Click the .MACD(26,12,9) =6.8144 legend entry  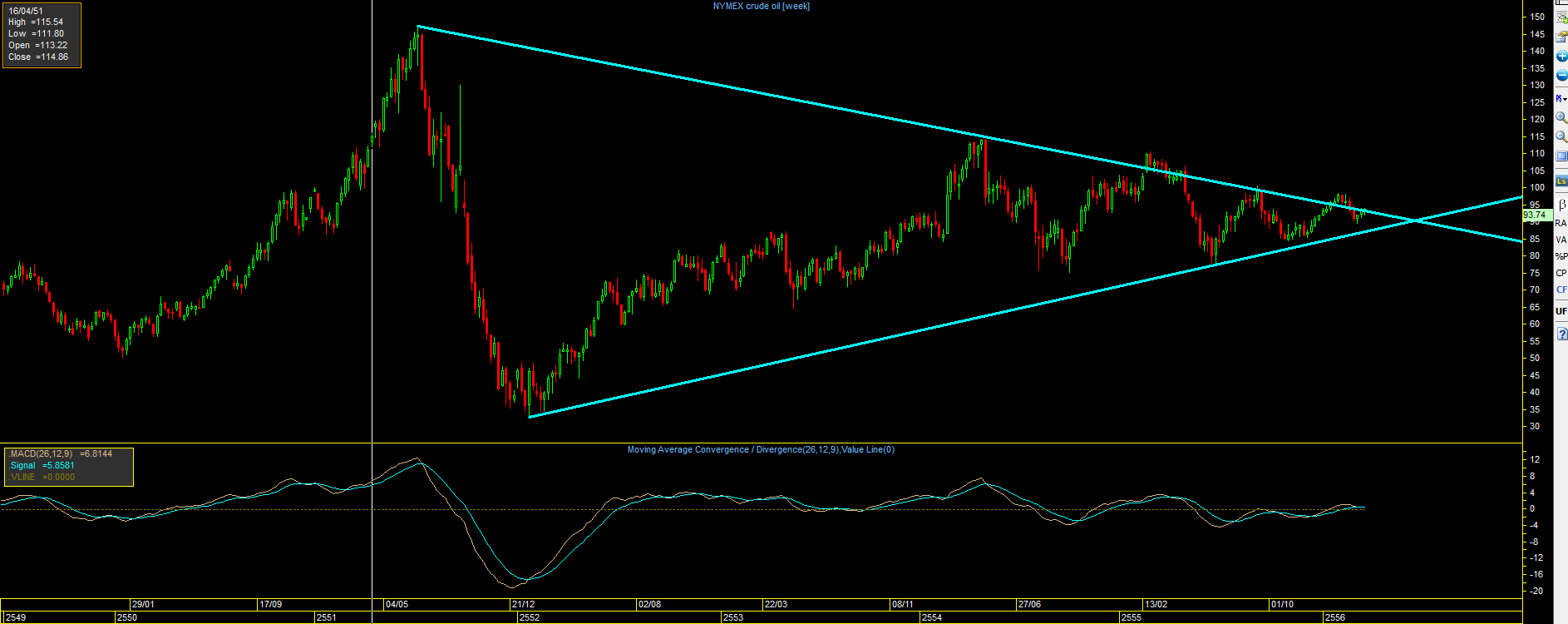60,453
